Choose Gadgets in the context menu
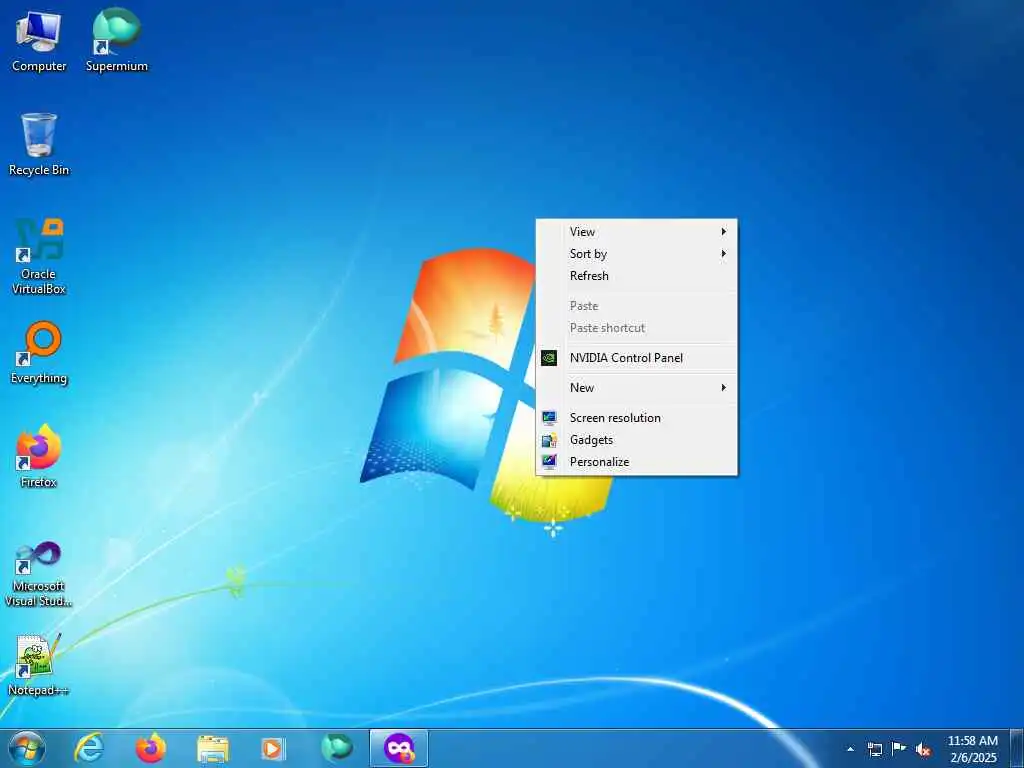The image size is (1024, 768). [637, 440]
